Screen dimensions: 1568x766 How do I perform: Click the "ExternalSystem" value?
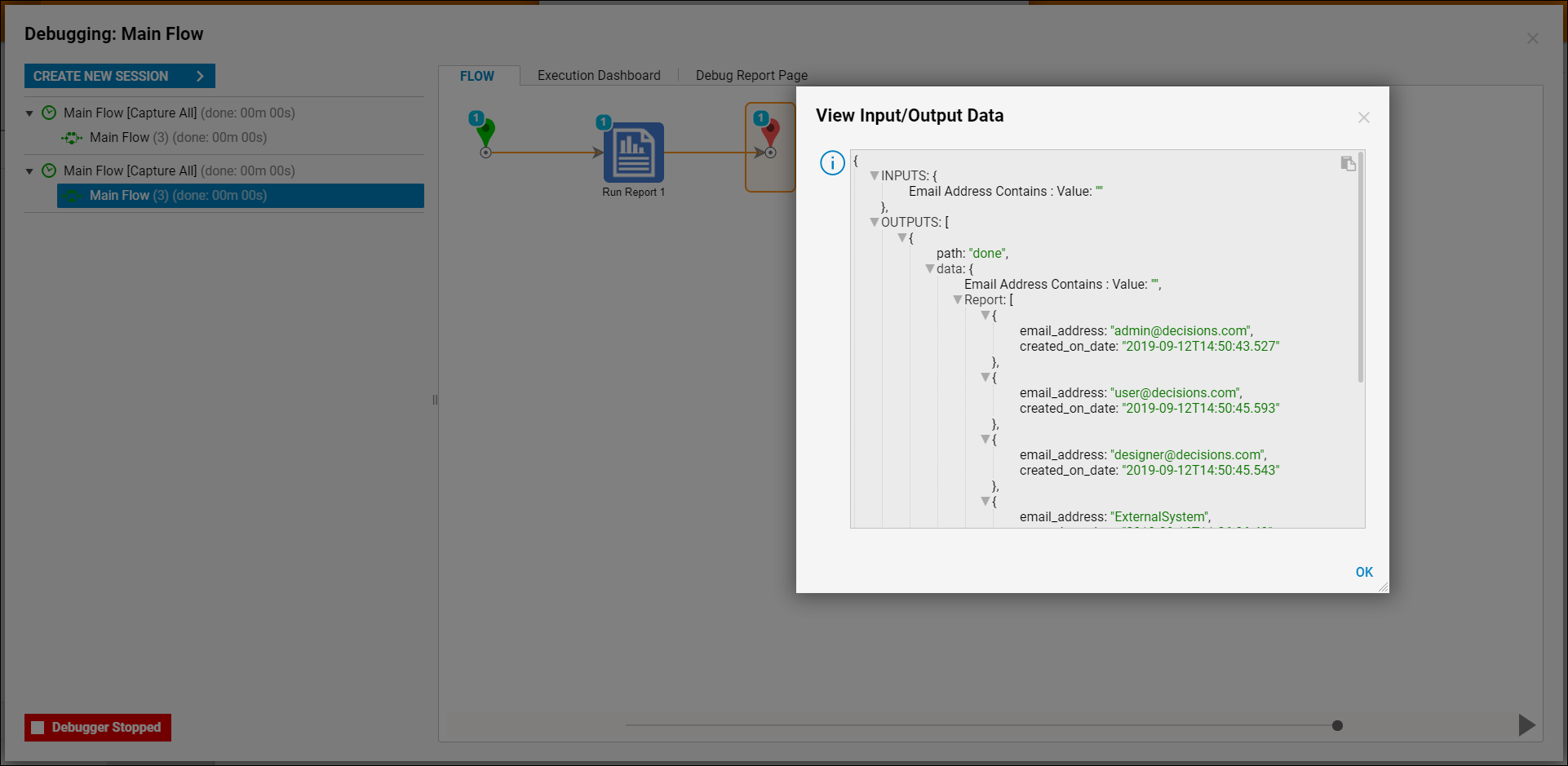[x=1158, y=516]
